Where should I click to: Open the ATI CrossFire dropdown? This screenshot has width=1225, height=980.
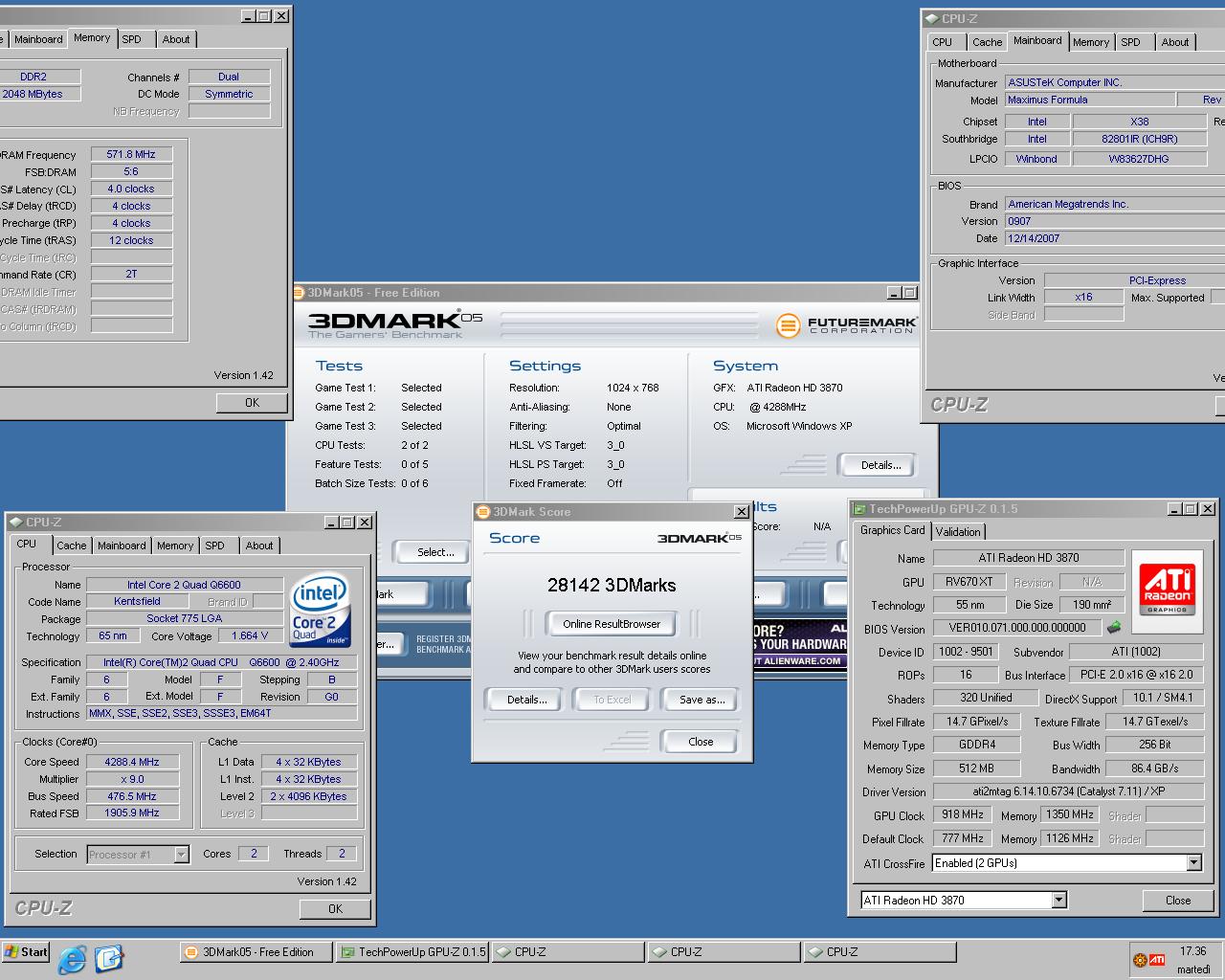pyautogui.click(x=1193, y=863)
